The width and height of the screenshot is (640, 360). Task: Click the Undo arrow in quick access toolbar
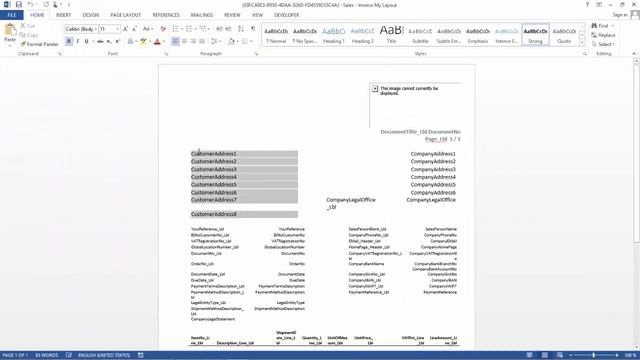pyautogui.click(x=31, y=4)
